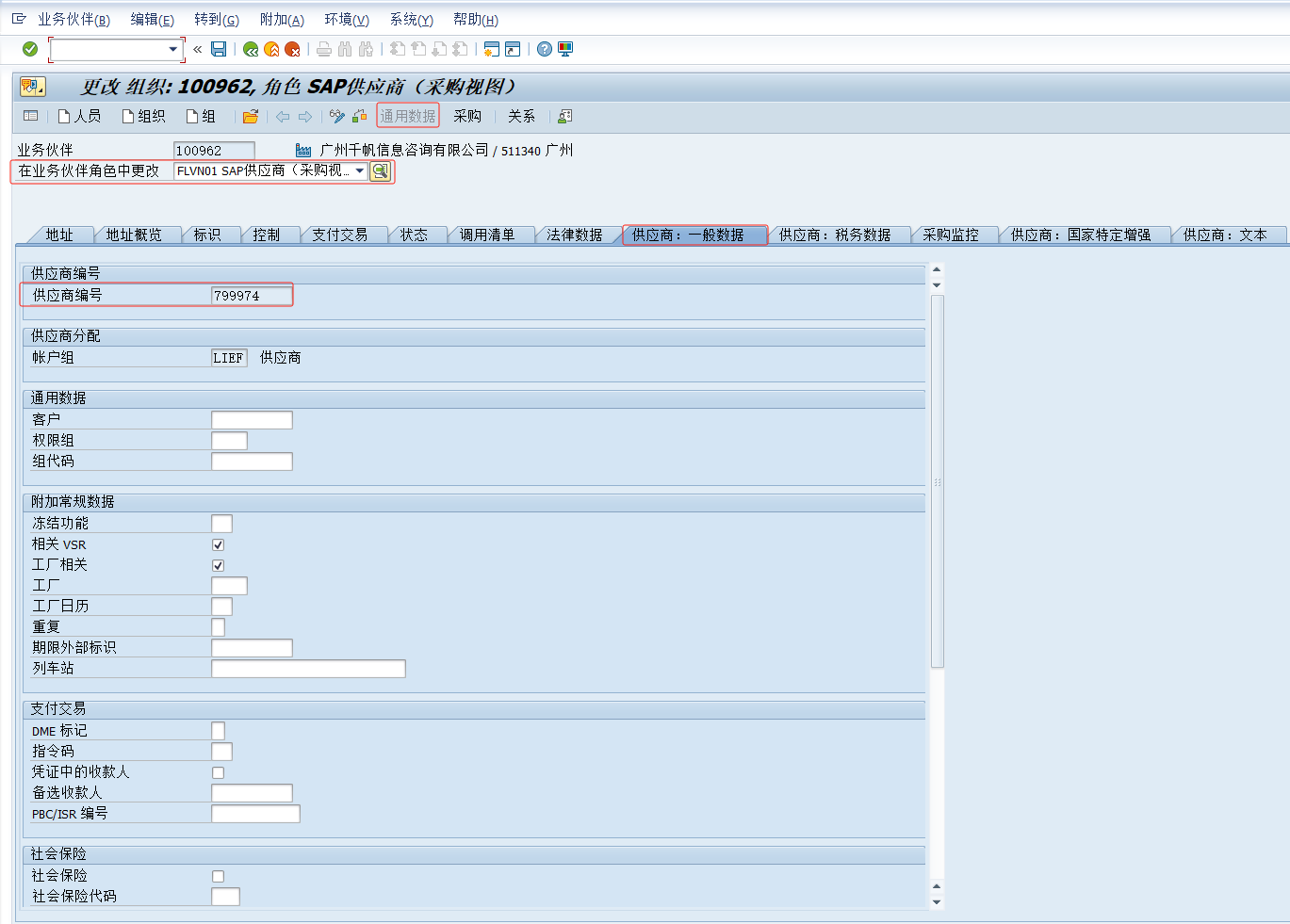The image size is (1290, 924).
Task: Click the 关系 button
Action: pyautogui.click(x=521, y=116)
